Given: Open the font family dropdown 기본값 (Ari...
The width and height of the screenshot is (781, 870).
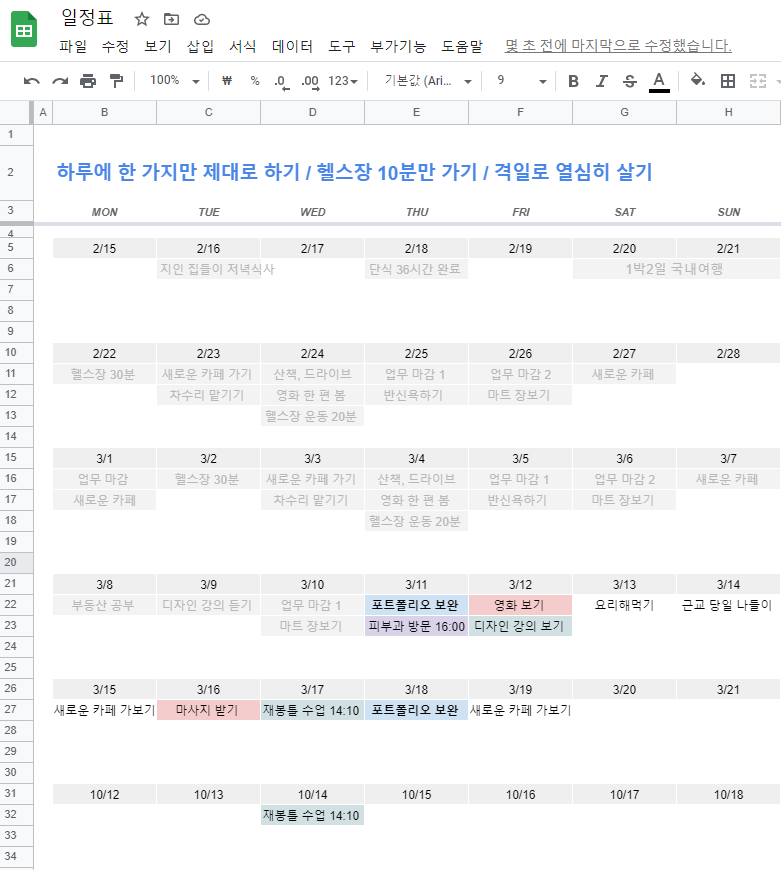Looking at the screenshot, I should click(428, 81).
